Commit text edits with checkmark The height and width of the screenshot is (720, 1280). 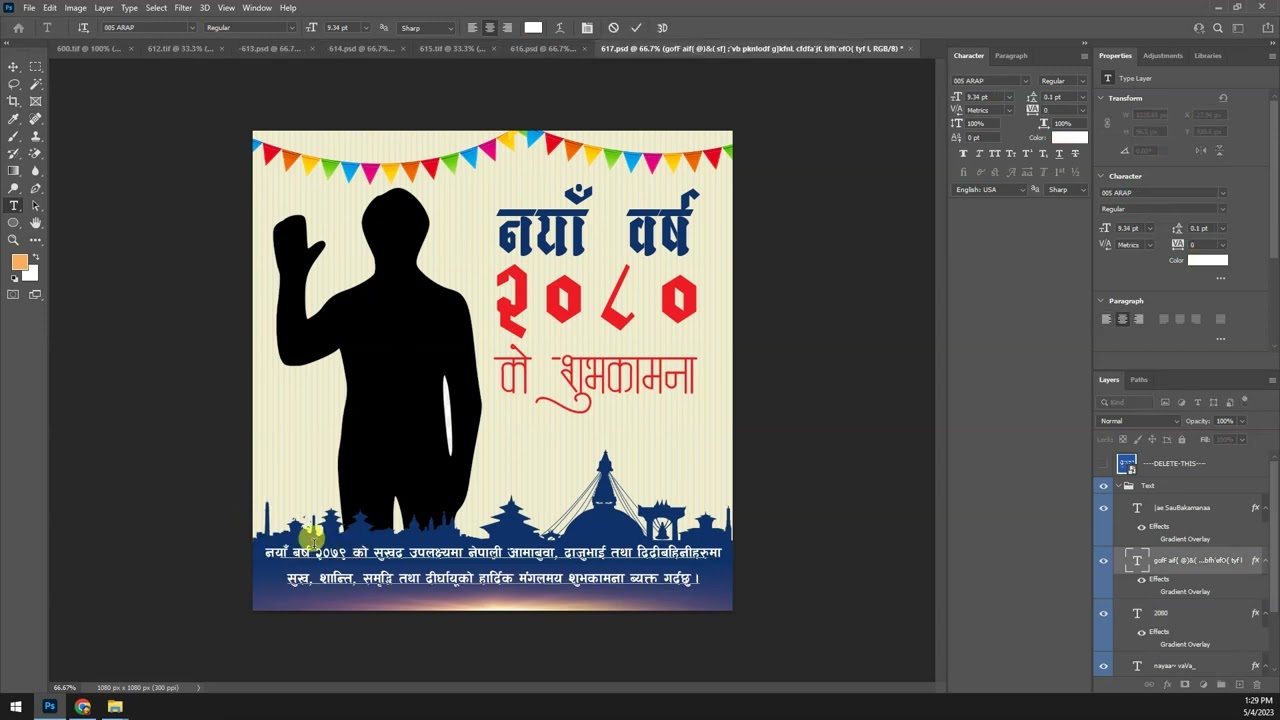pyautogui.click(x=636, y=28)
